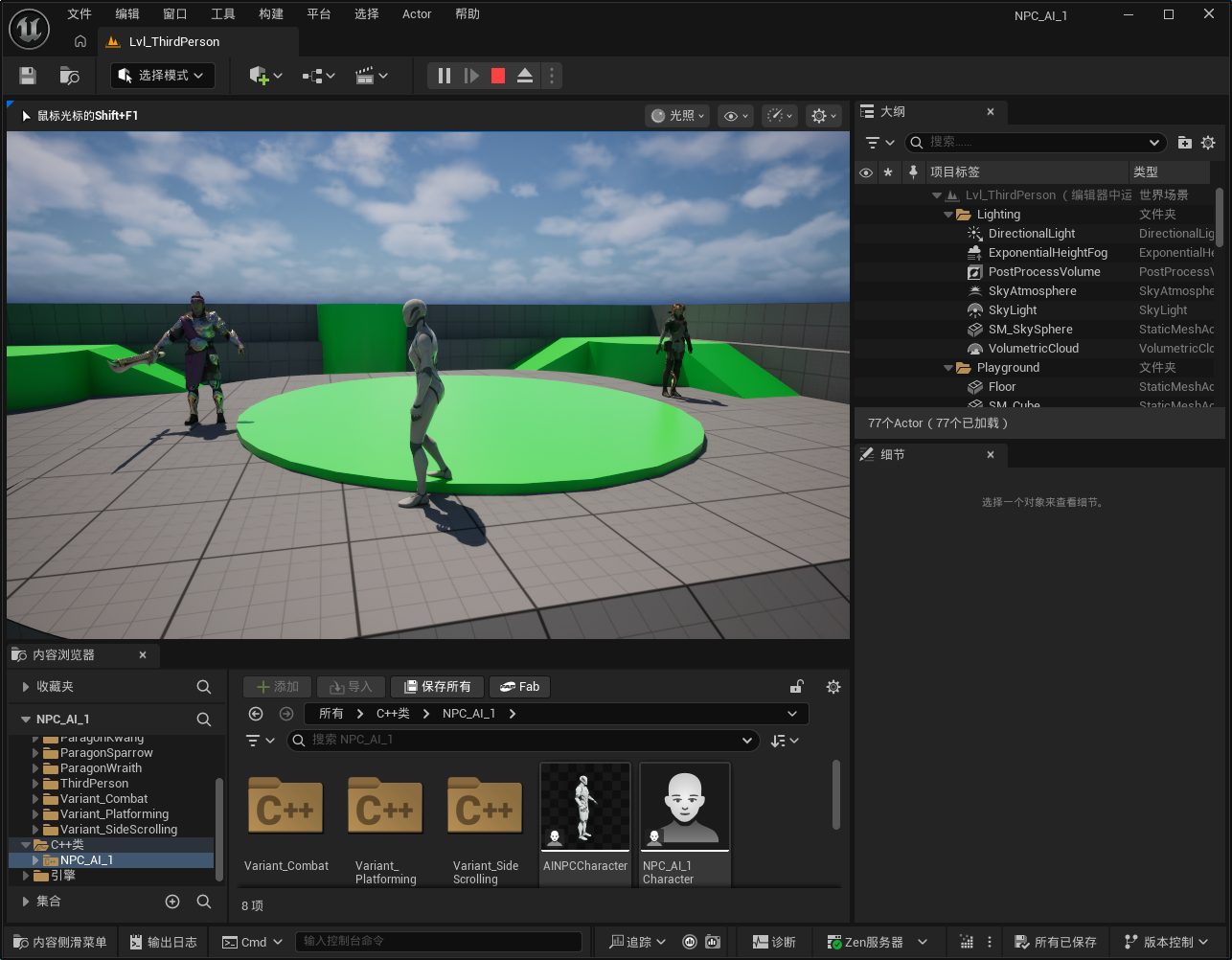Open viewport performance/scalability menu
The width and height of the screenshot is (1232, 960).
click(x=780, y=116)
